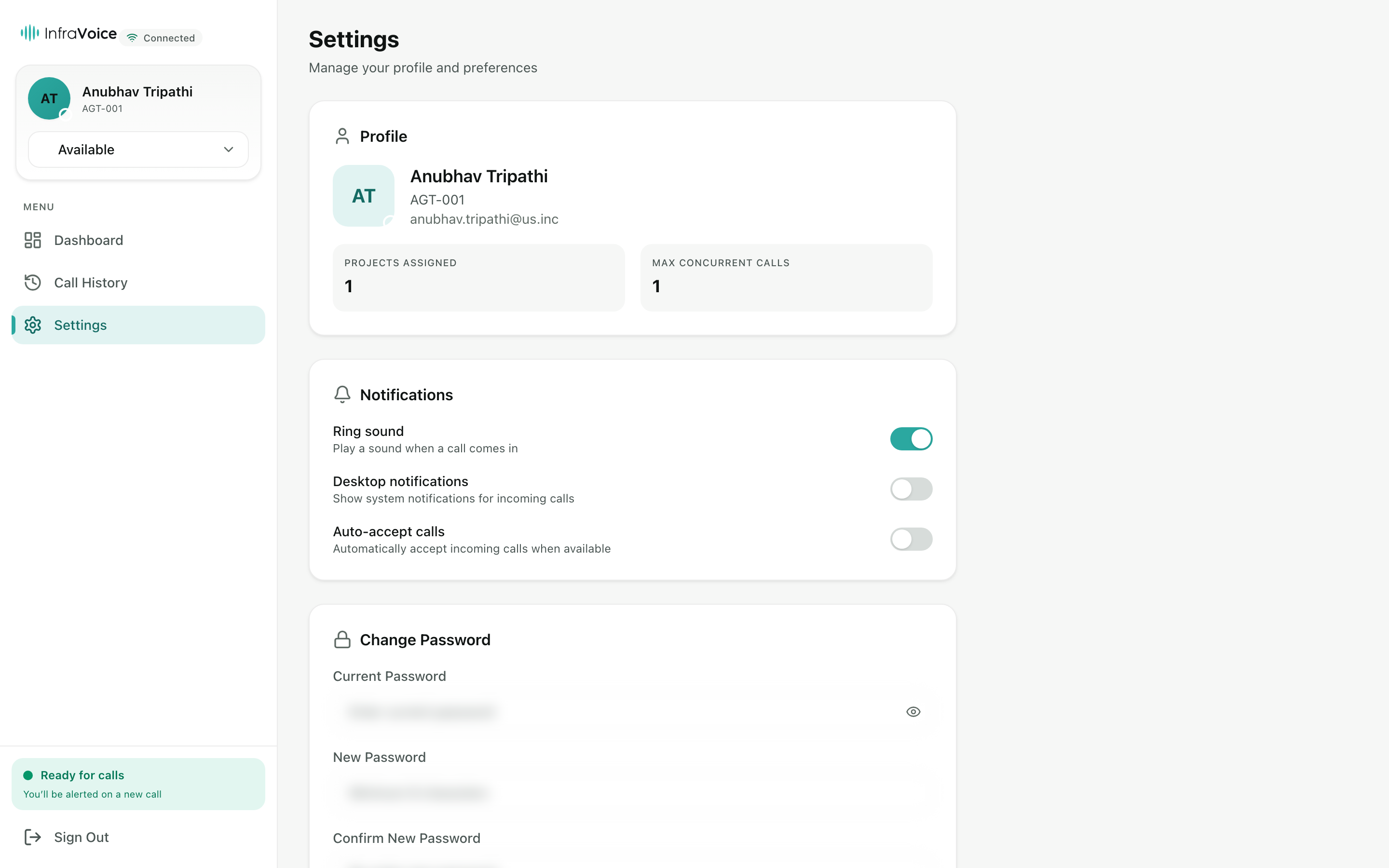Click "Manage your profile and preferences" subtitle
The width and height of the screenshot is (1389, 868).
pyautogui.click(x=423, y=68)
